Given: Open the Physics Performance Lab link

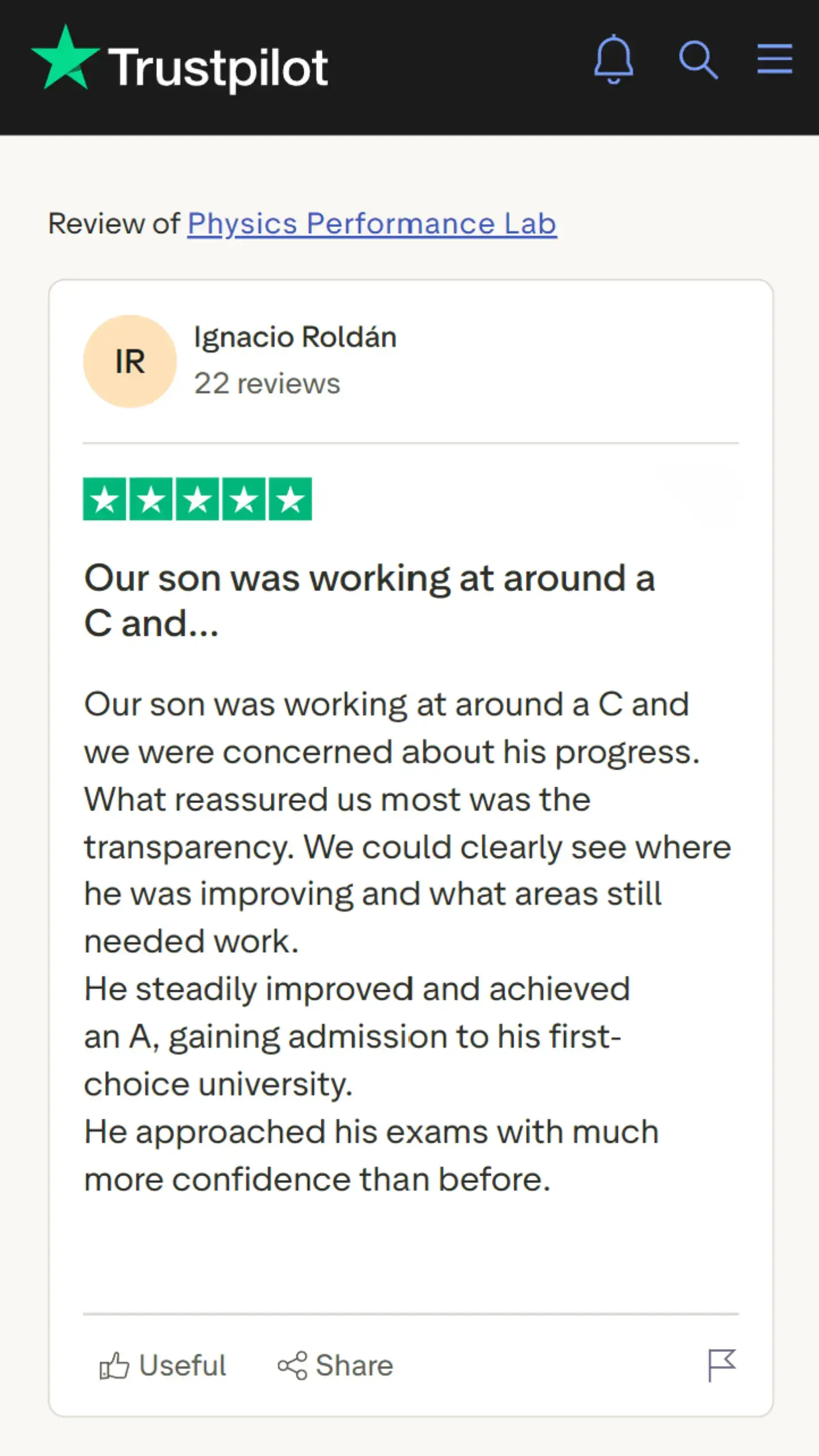Looking at the screenshot, I should 372,224.
